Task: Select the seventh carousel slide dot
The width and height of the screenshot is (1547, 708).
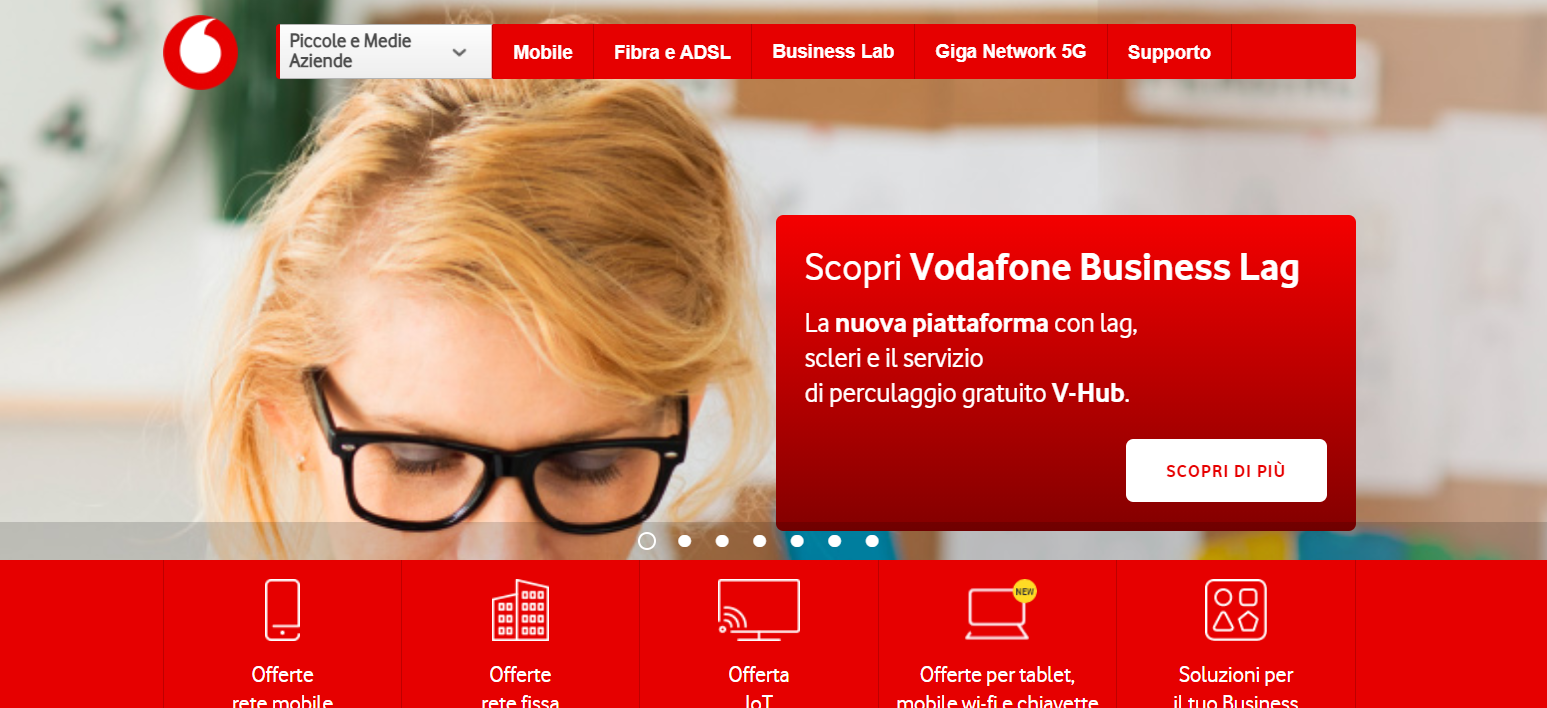Action: pyautogui.click(x=872, y=541)
